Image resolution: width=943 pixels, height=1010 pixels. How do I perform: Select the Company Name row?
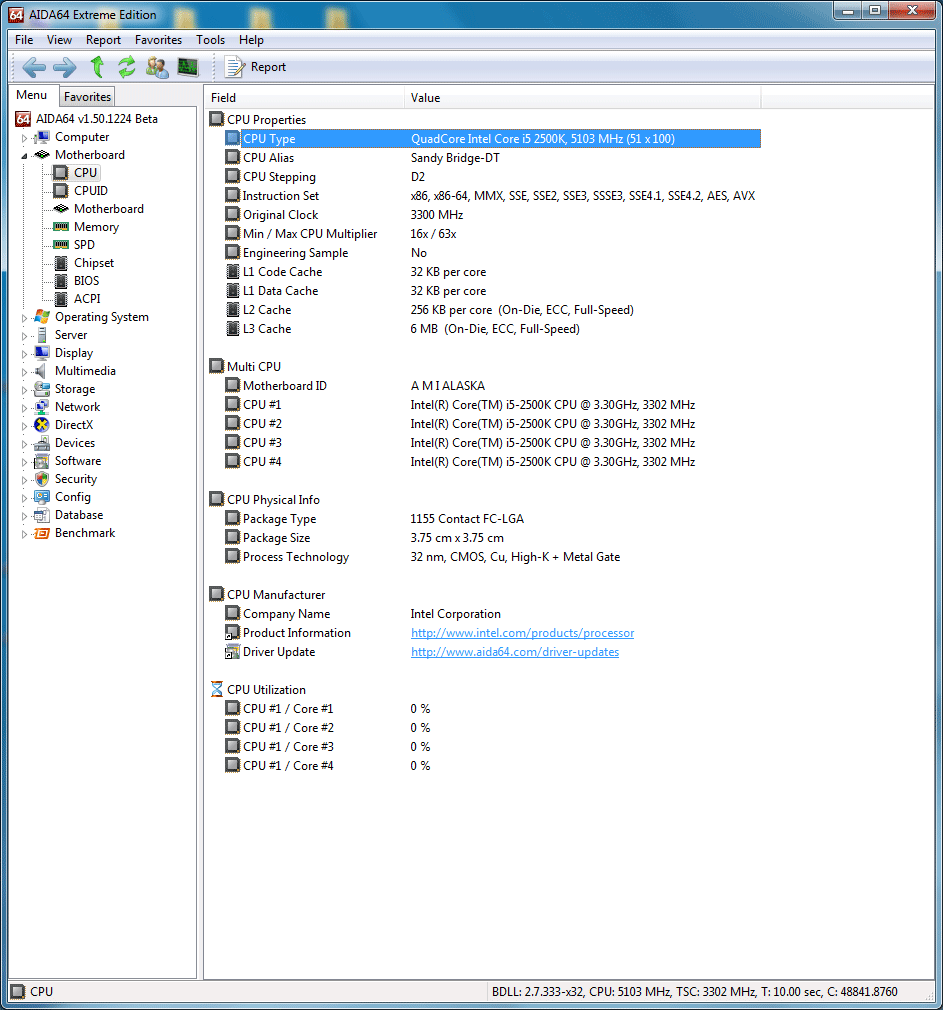click(492, 614)
